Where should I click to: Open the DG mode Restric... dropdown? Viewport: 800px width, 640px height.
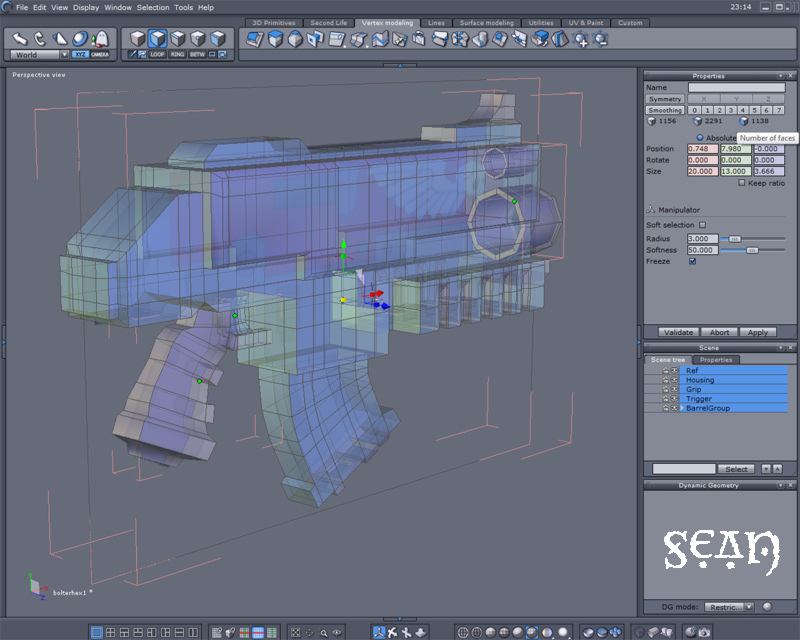(729, 607)
